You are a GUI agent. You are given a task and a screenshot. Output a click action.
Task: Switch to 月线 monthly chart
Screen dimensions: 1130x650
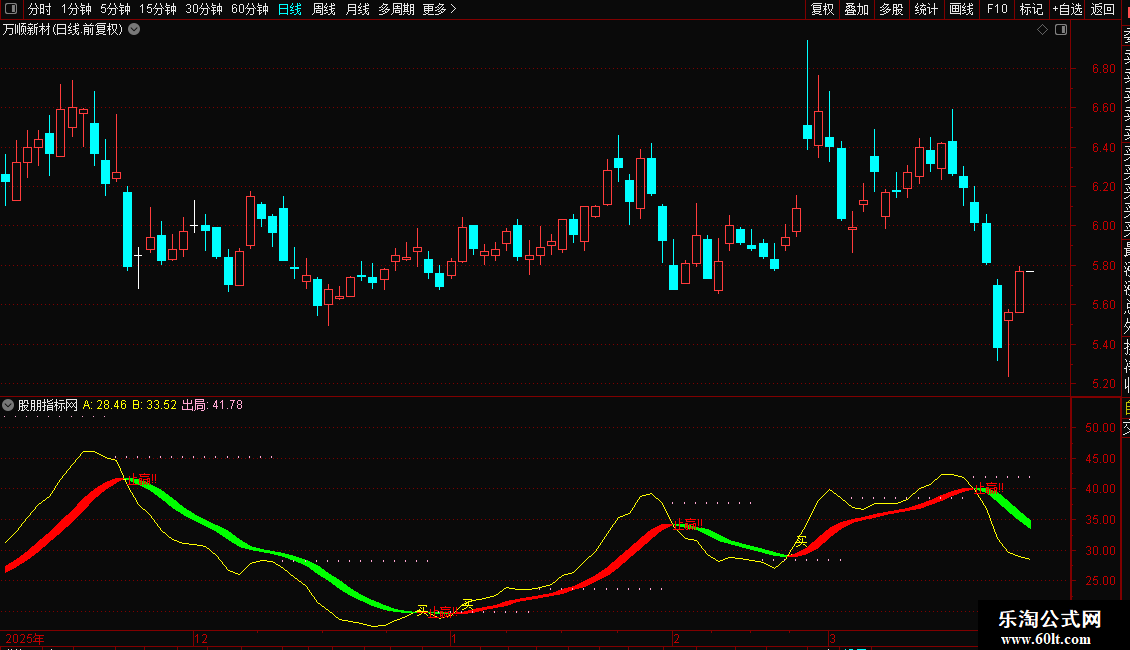(x=357, y=9)
